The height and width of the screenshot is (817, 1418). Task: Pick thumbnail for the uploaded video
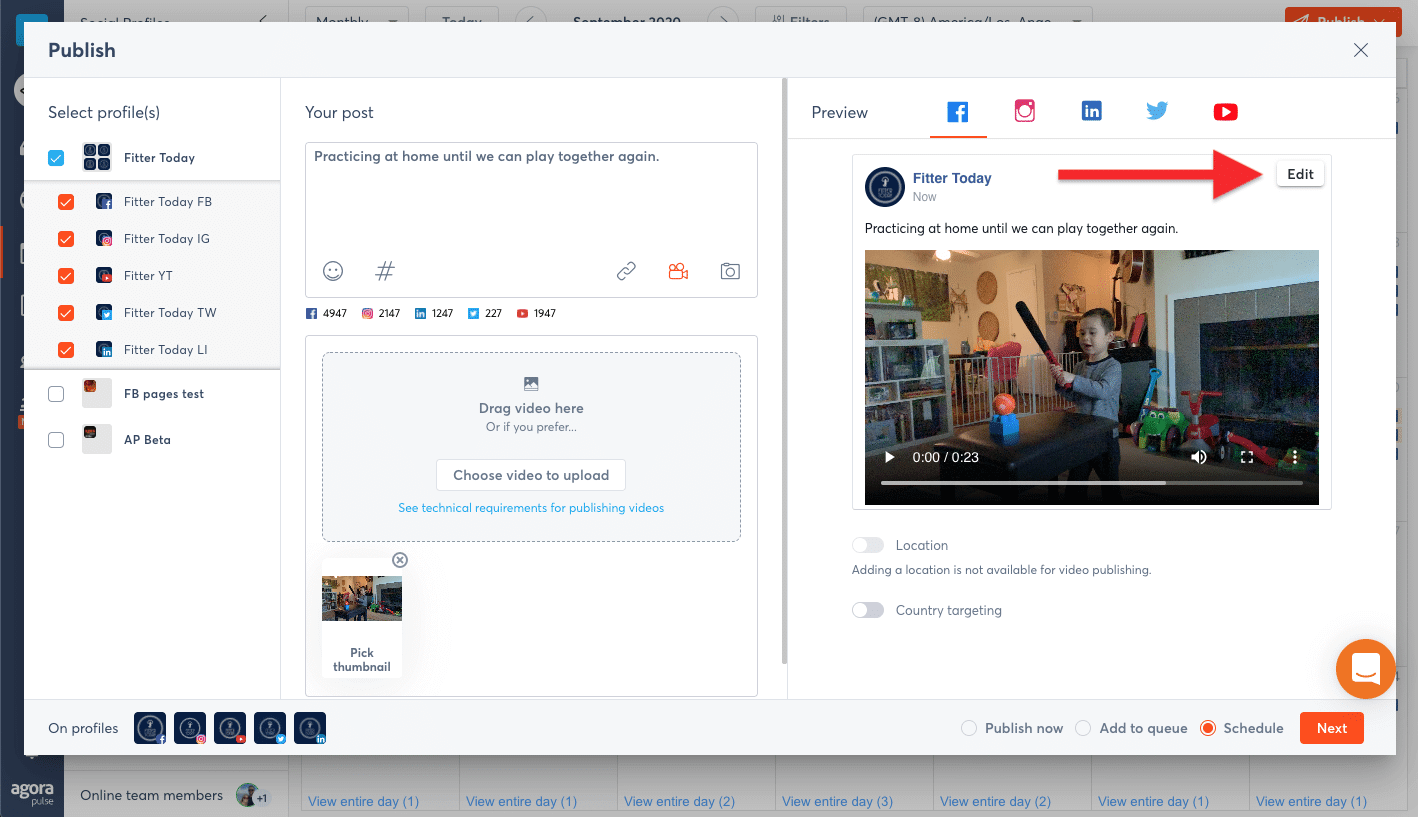(x=362, y=660)
